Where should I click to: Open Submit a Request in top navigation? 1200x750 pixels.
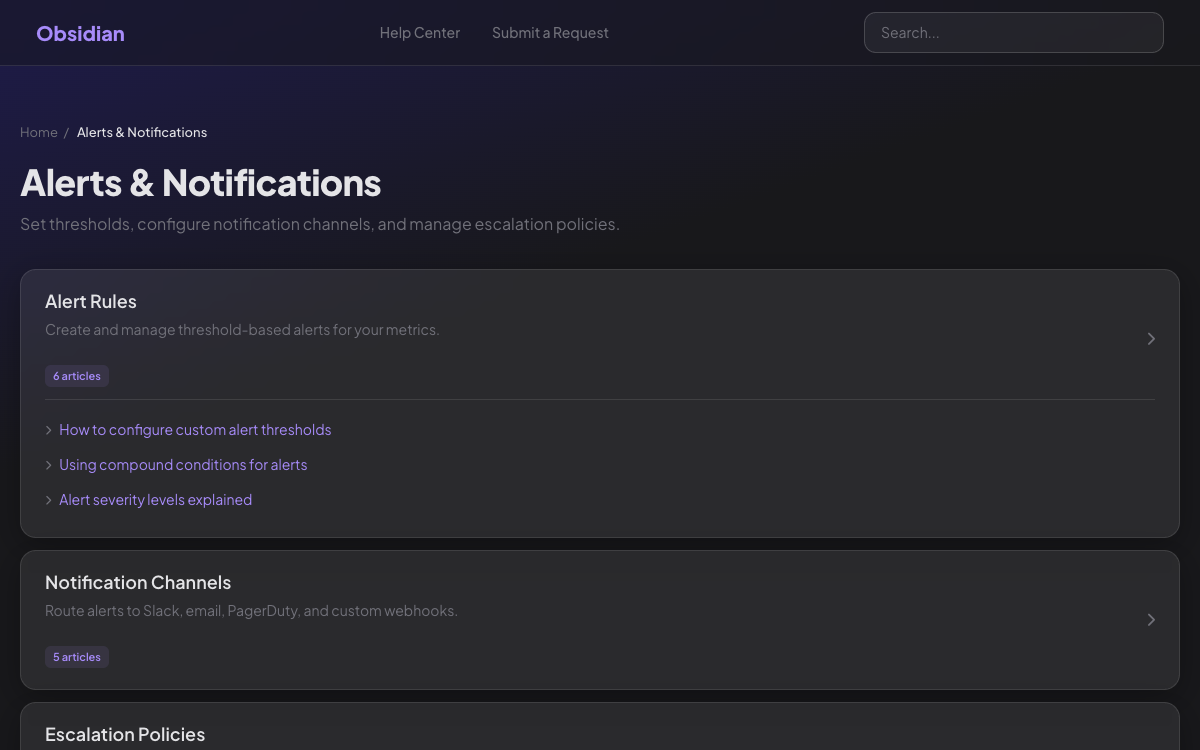click(x=550, y=33)
